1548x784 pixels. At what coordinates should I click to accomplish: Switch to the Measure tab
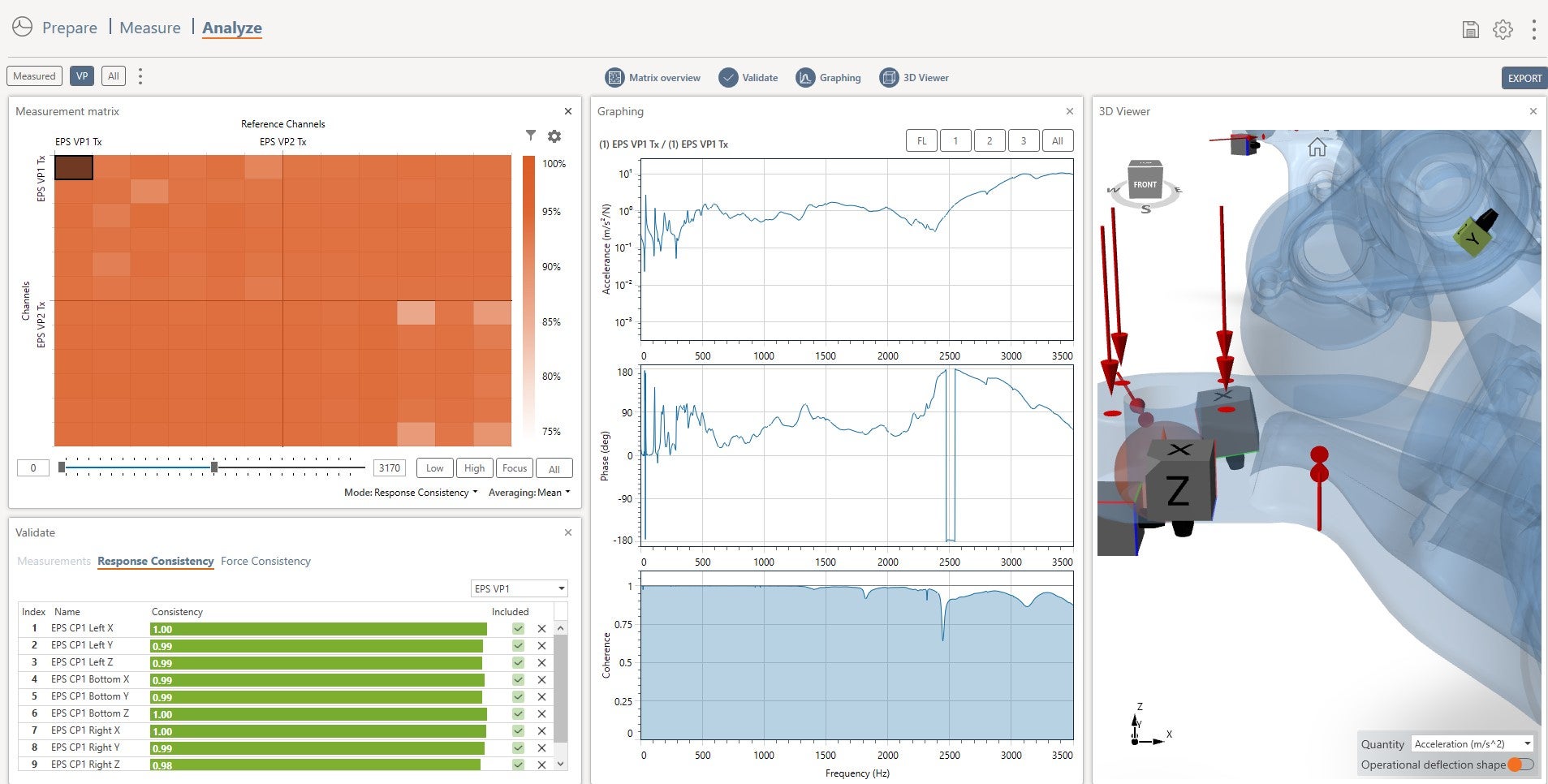pyautogui.click(x=150, y=28)
